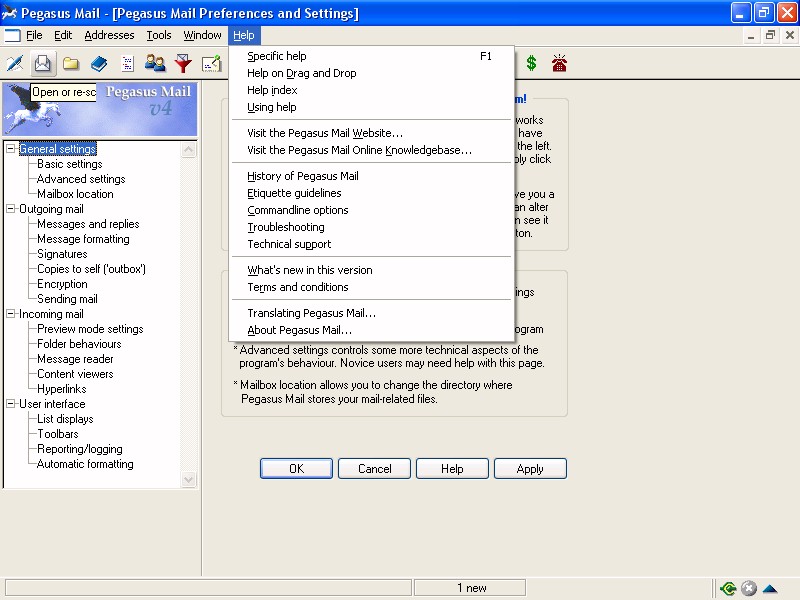This screenshot has width=800, height=600.
Task: Select Mailbox location in tree
Action: 76,194
